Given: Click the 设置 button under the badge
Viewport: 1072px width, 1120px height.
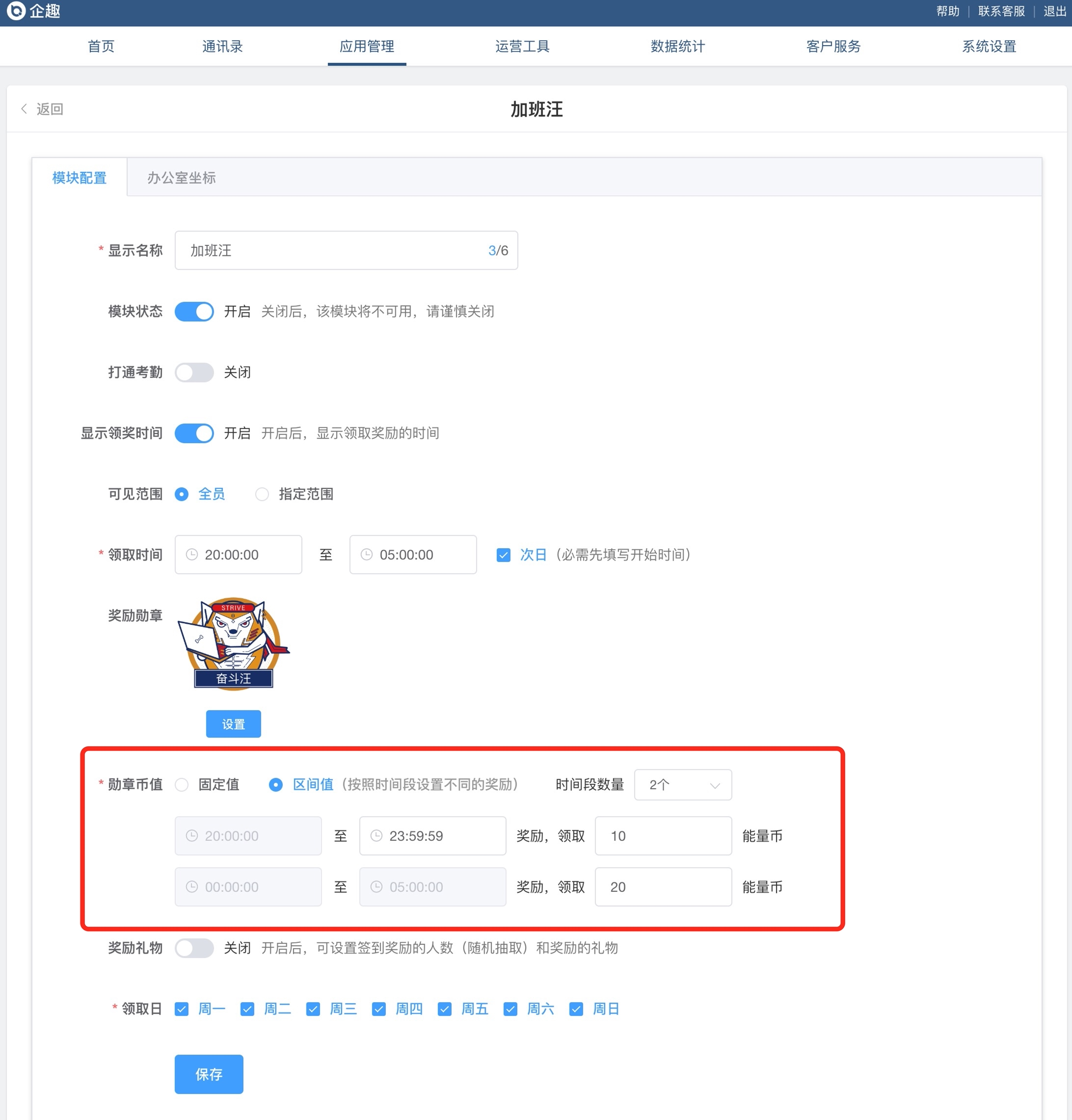Looking at the screenshot, I should click(234, 724).
